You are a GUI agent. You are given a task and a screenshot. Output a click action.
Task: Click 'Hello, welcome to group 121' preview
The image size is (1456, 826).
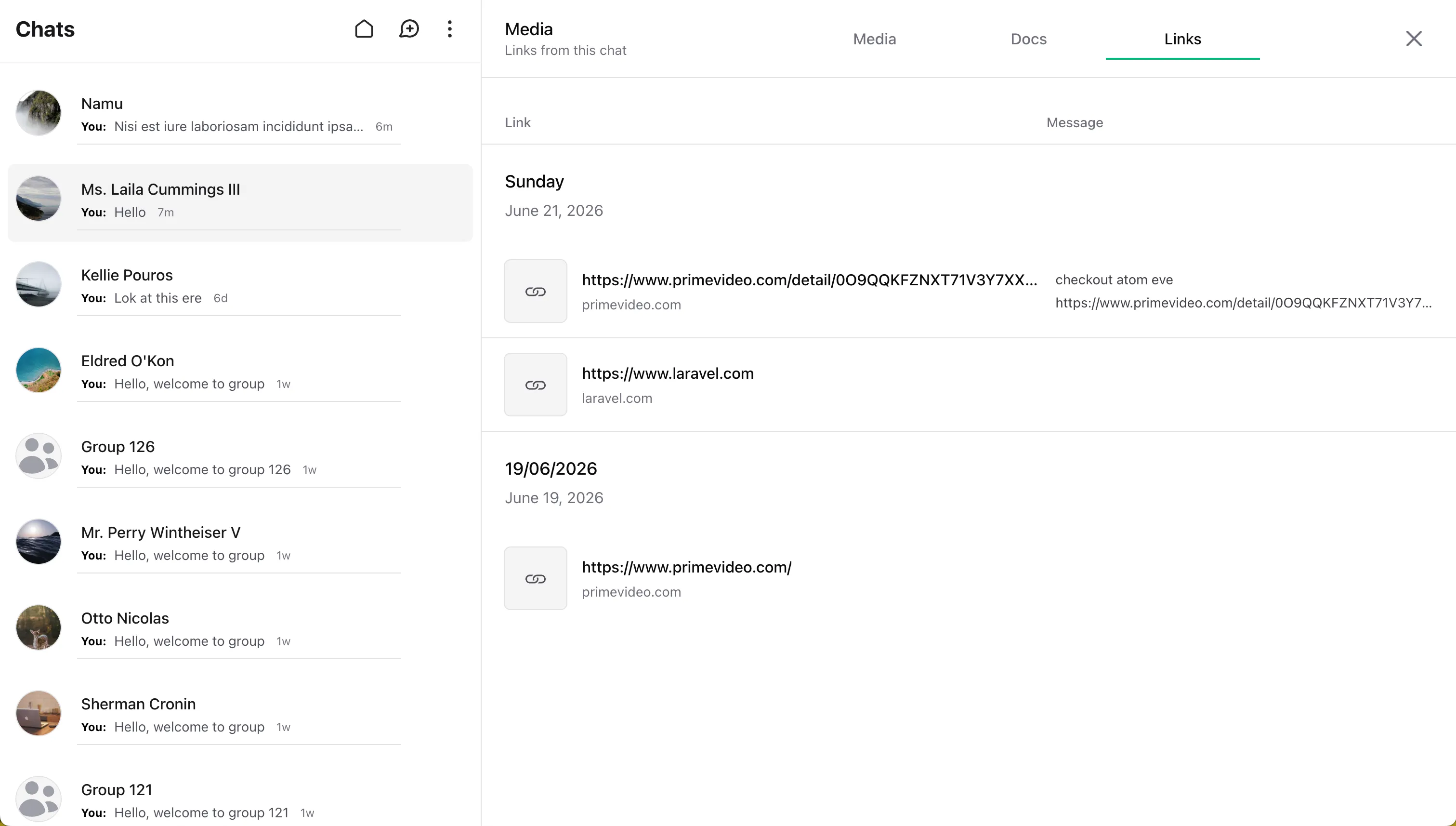click(201, 813)
